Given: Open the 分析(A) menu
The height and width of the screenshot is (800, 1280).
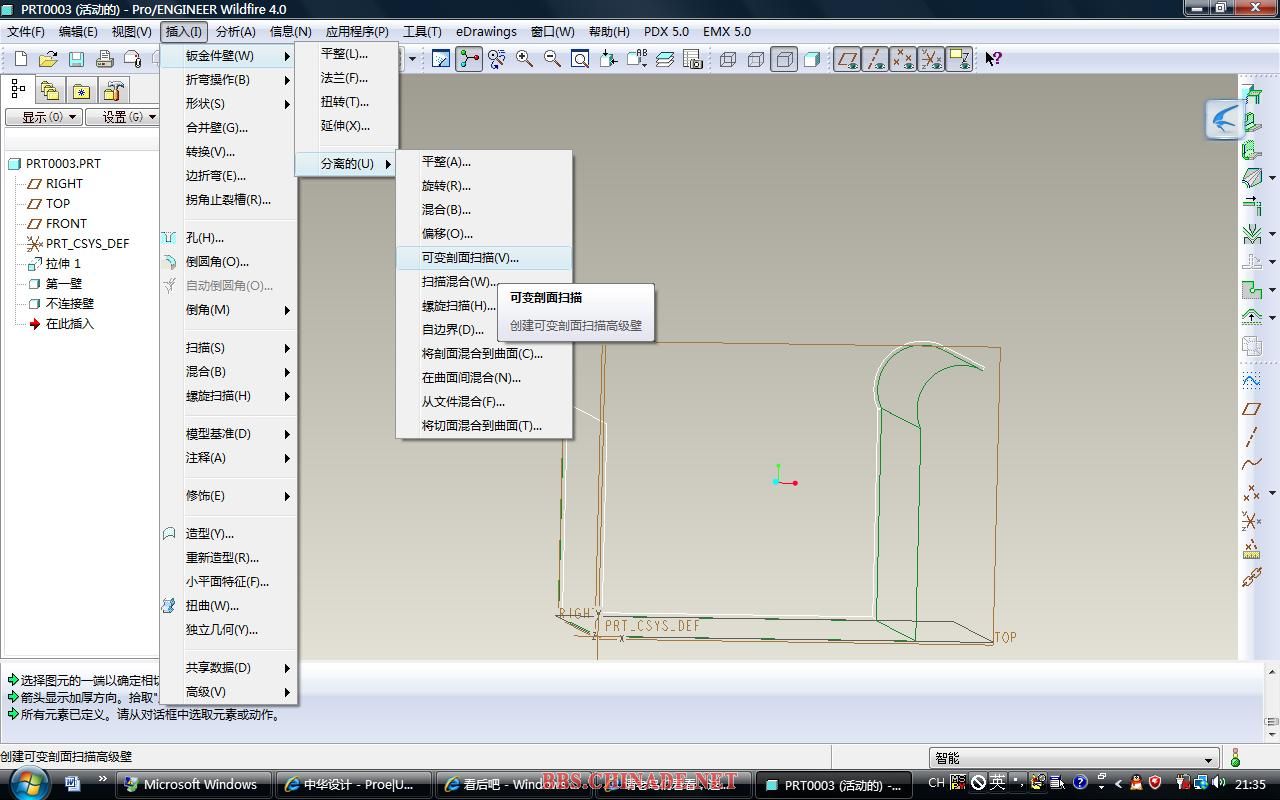Looking at the screenshot, I should 236,31.
